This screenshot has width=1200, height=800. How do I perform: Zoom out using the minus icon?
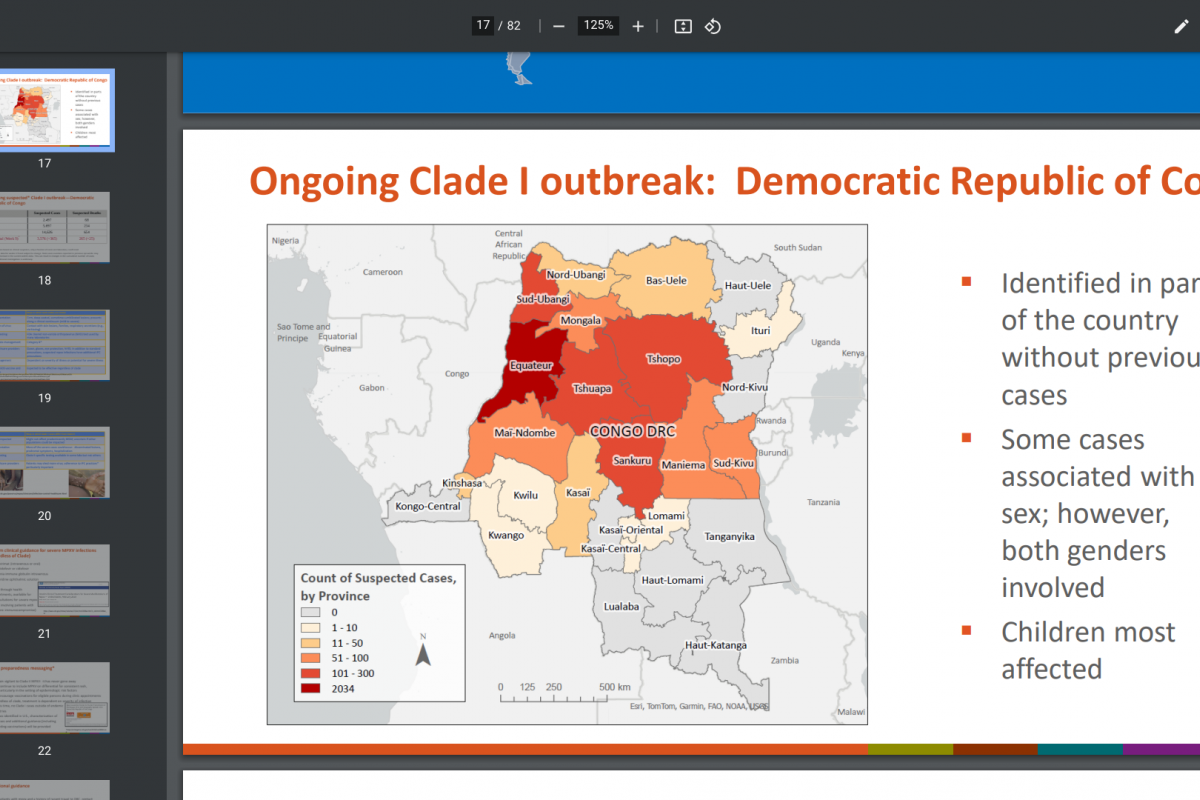[559, 26]
